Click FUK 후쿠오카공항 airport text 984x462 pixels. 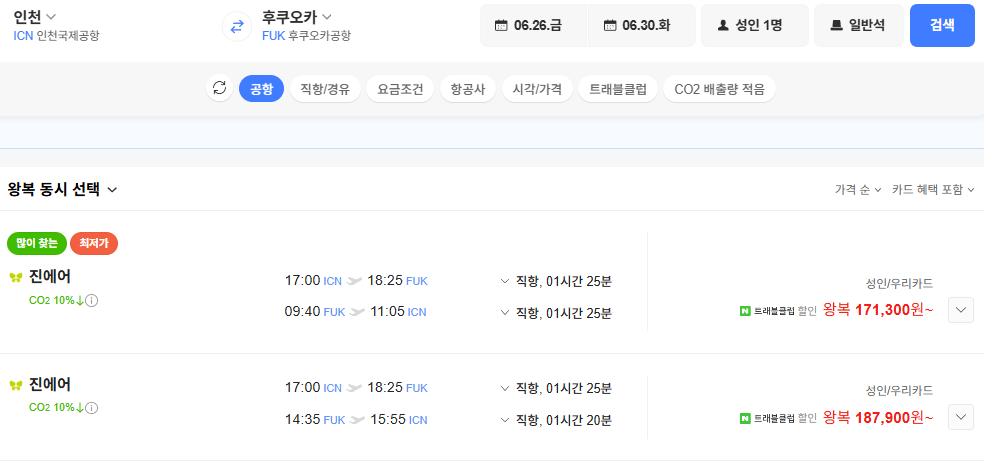click(306, 36)
